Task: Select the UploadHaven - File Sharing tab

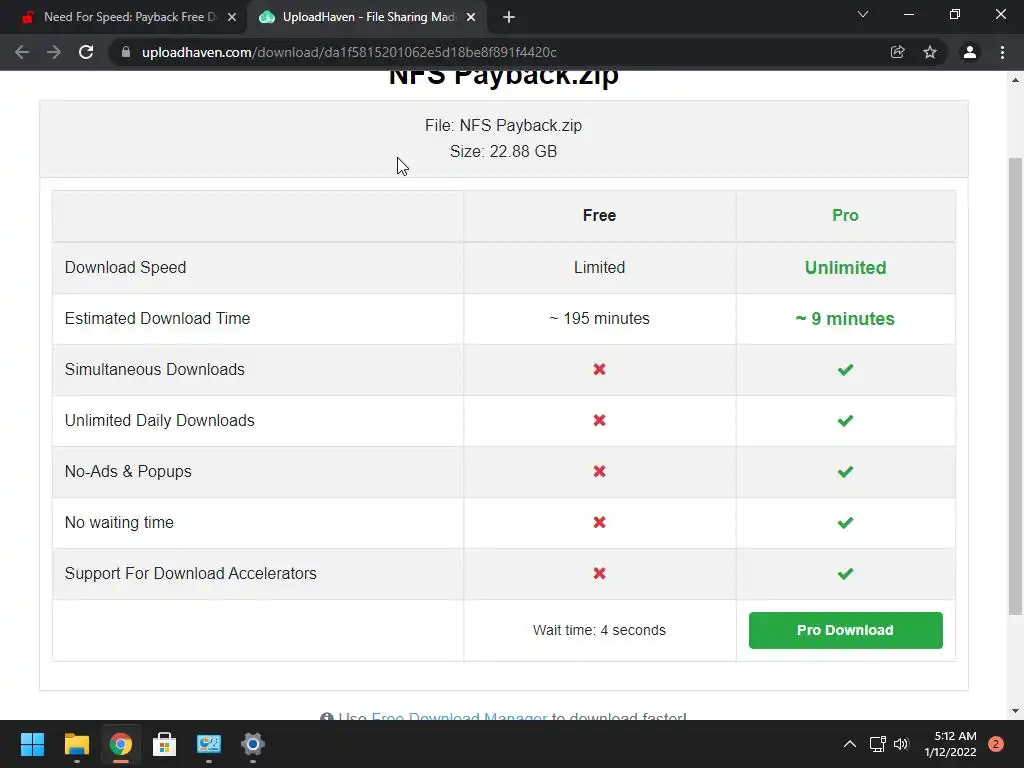Action: pyautogui.click(x=368, y=17)
